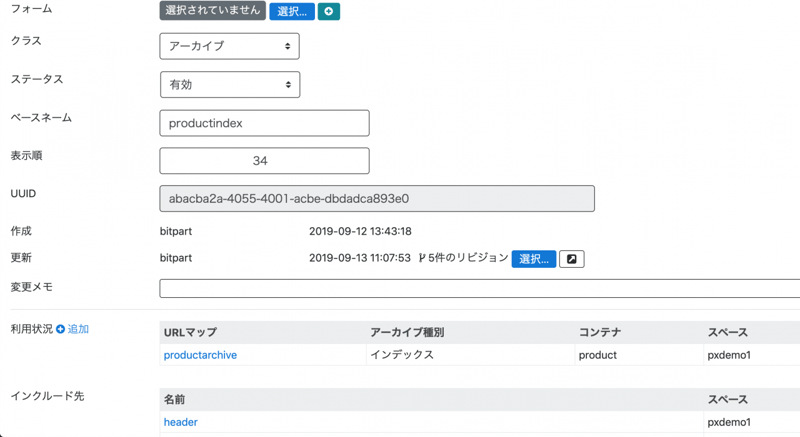This screenshot has width=800, height=437.
Task: Expand the ステータス dropdown showing 有効
Action: pyautogui.click(x=229, y=85)
